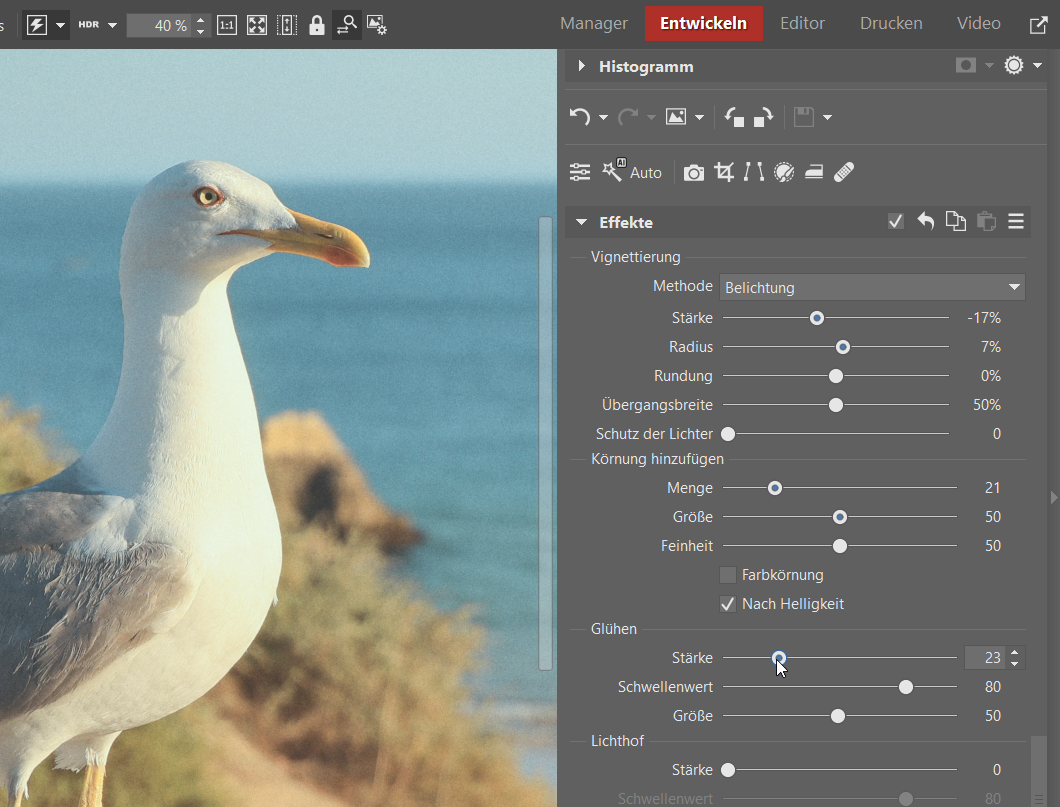The width and height of the screenshot is (1060, 807).
Task: Click the retouching bandage tool
Action: click(x=843, y=173)
